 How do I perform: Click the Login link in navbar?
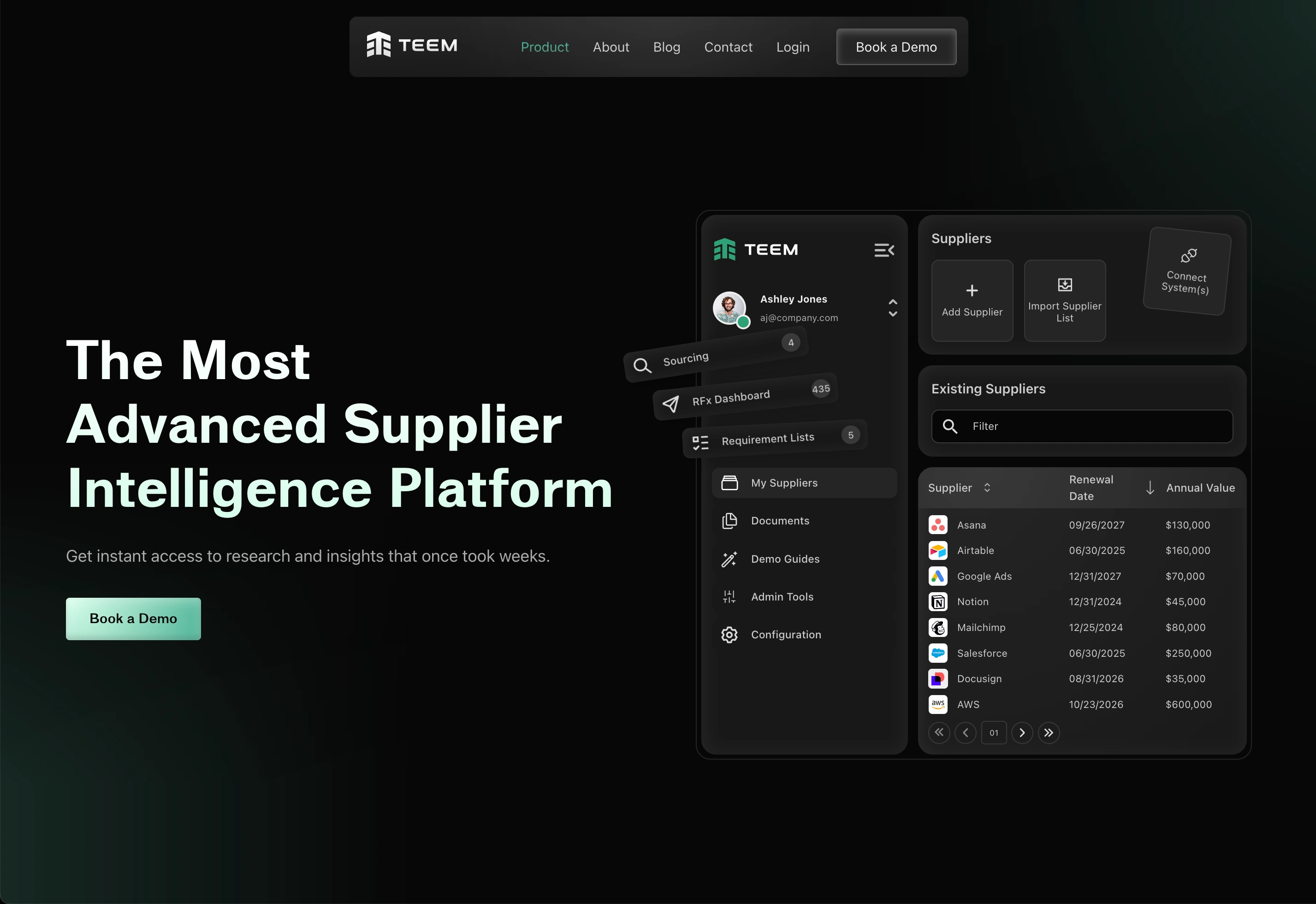792,47
